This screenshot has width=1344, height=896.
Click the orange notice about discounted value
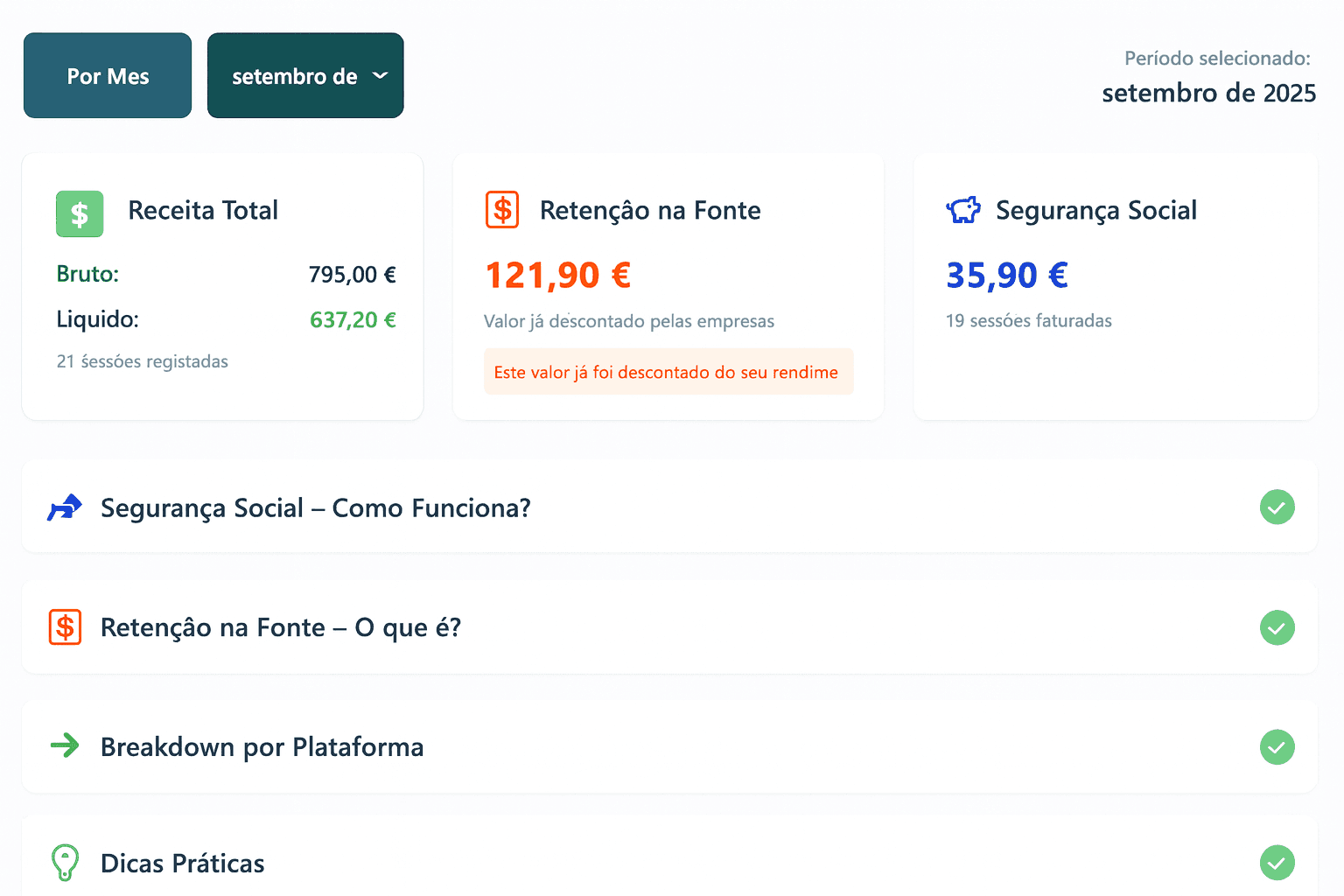point(668,372)
